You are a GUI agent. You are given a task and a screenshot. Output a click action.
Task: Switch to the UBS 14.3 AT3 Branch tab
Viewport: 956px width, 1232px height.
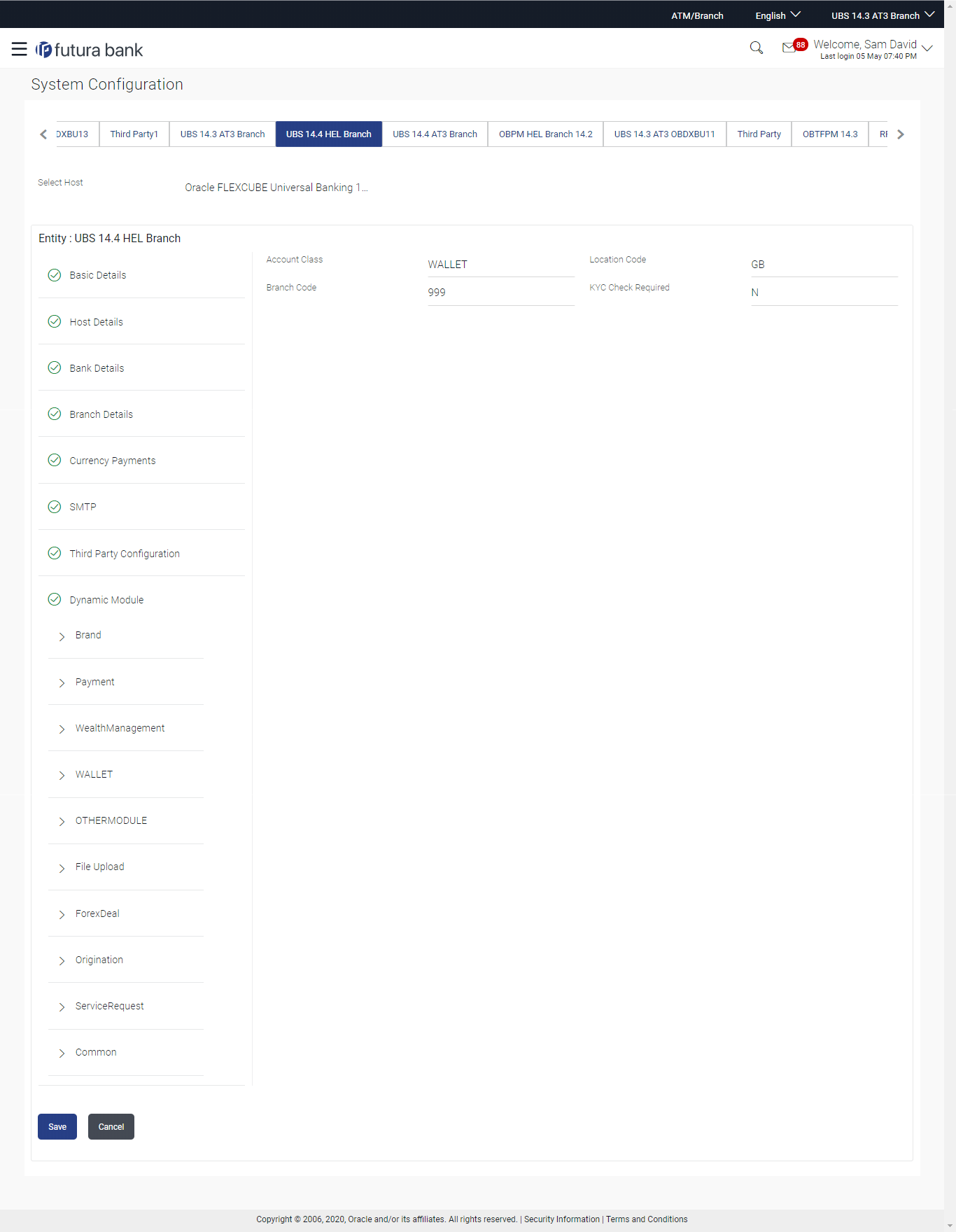point(223,134)
